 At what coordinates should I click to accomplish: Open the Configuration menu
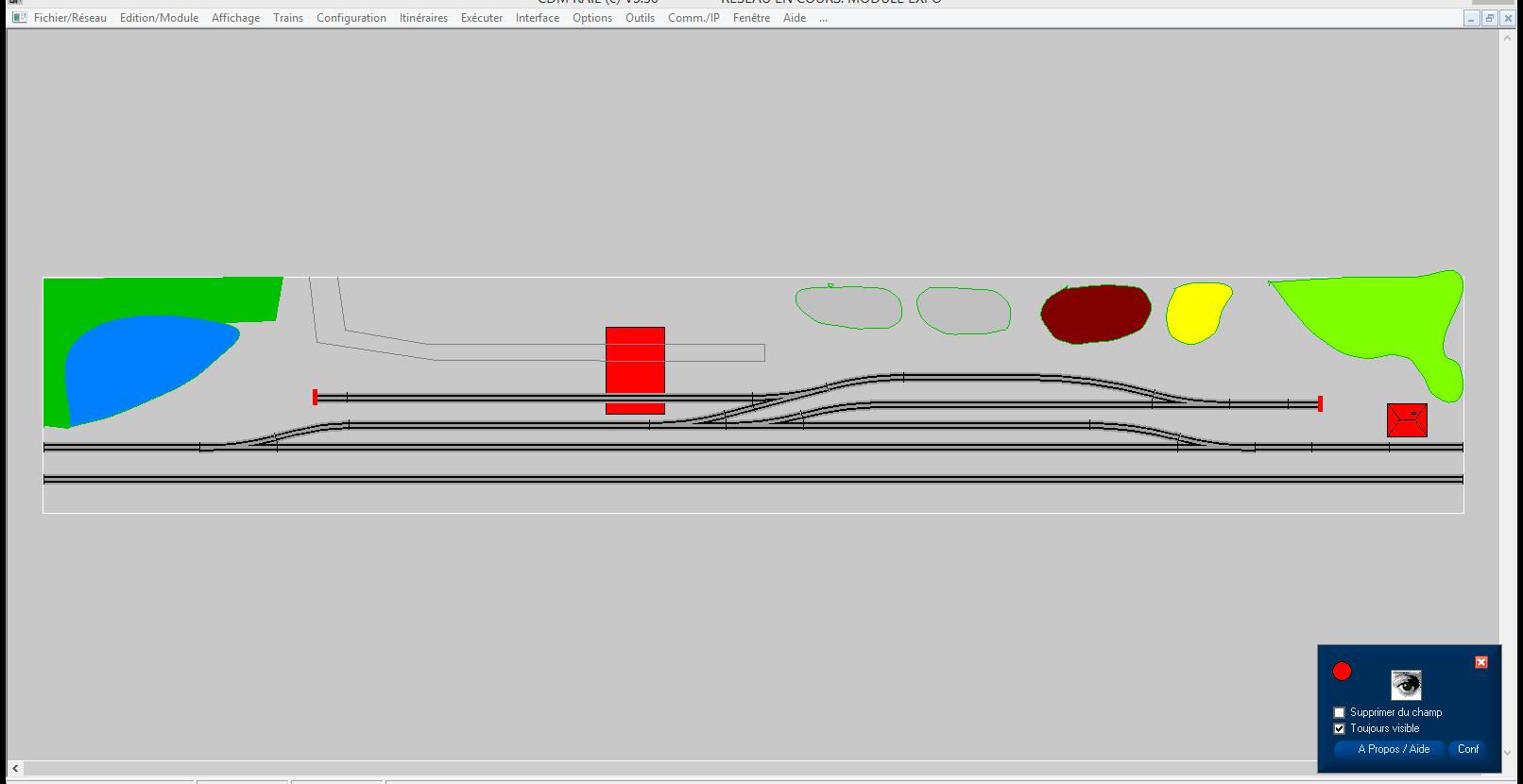point(351,18)
